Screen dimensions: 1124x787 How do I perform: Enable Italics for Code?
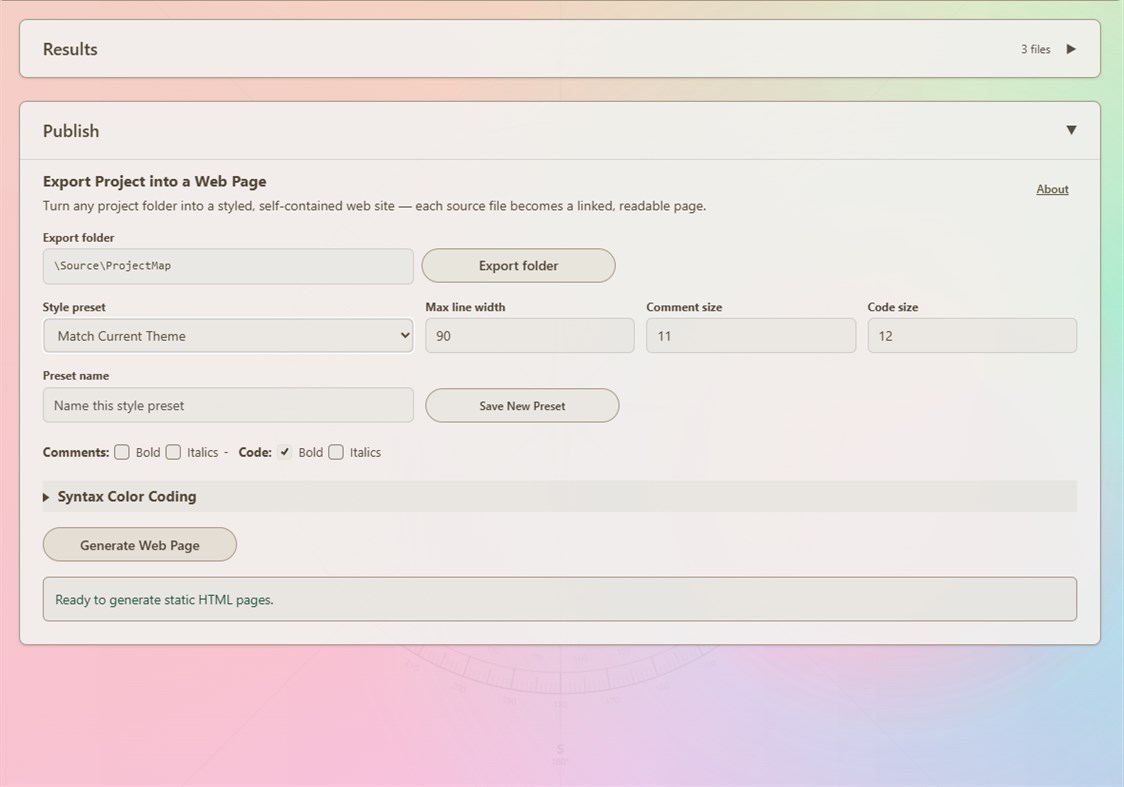point(336,452)
